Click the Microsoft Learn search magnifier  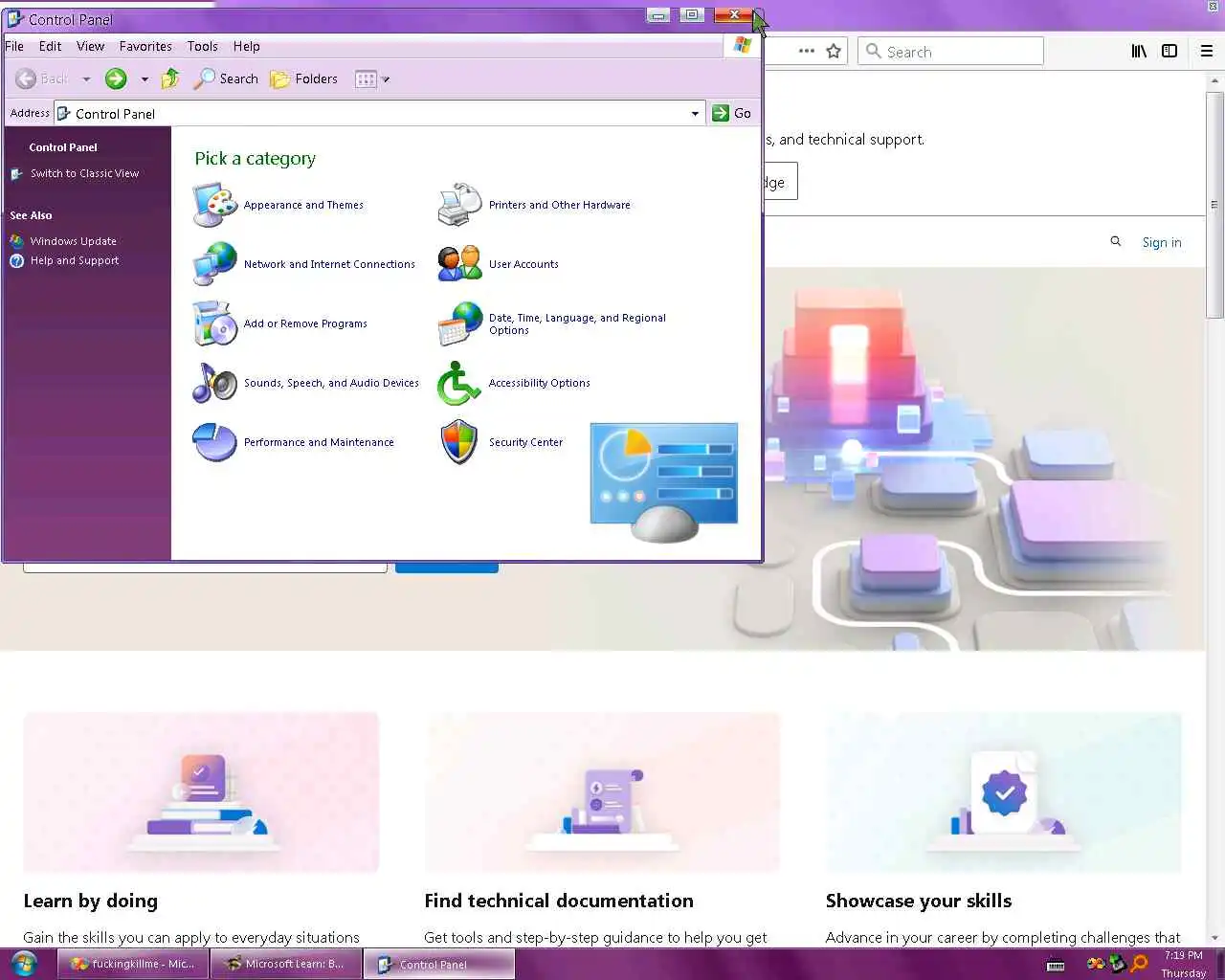click(1115, 241)
